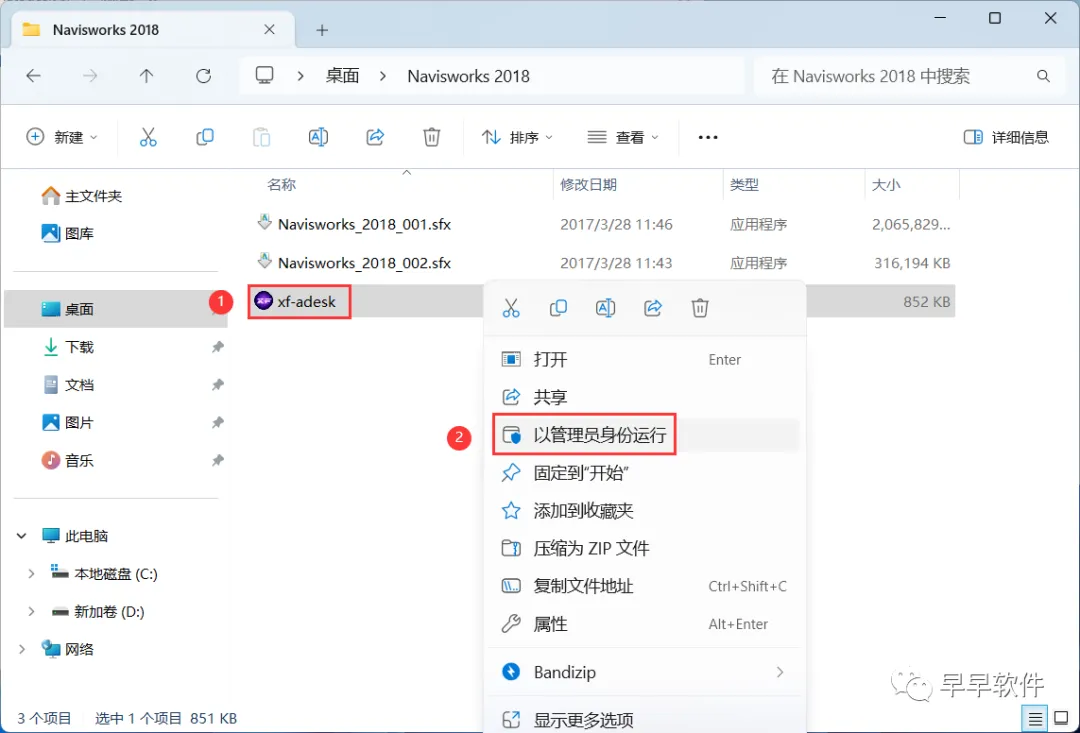1080x733 pixels.
Task: Open the 排序 sort dropdown
Action: 517,137
